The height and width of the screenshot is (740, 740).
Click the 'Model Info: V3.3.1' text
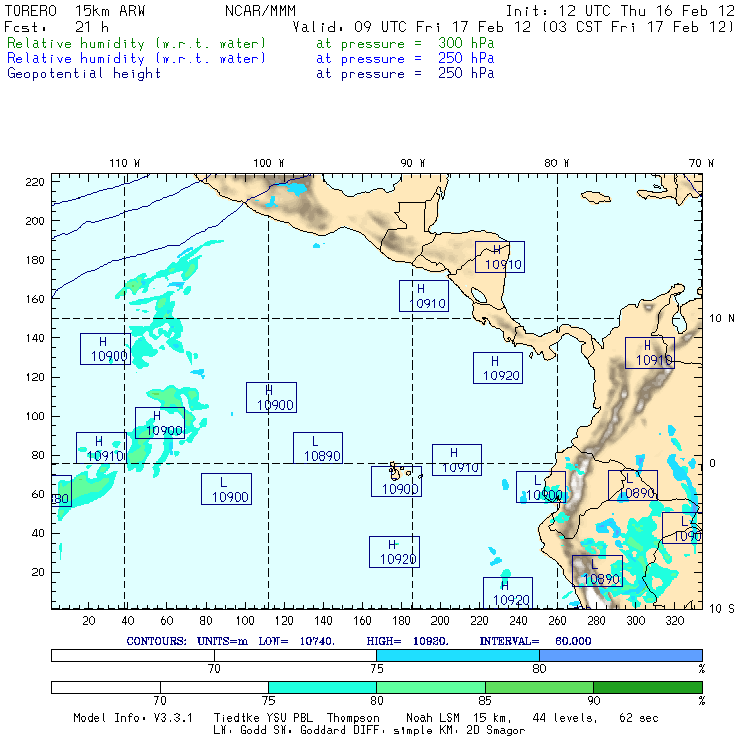tap(133, 718)
